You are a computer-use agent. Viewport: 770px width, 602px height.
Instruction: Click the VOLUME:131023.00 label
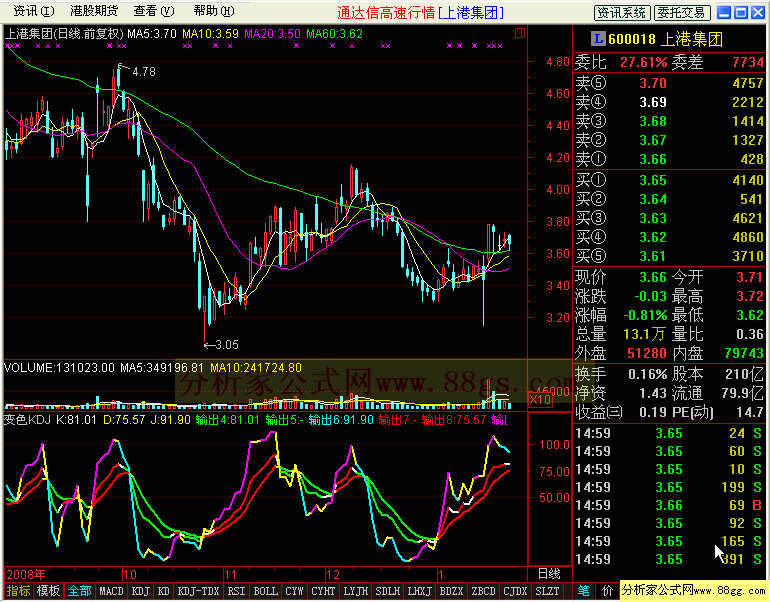click(59, 368)
